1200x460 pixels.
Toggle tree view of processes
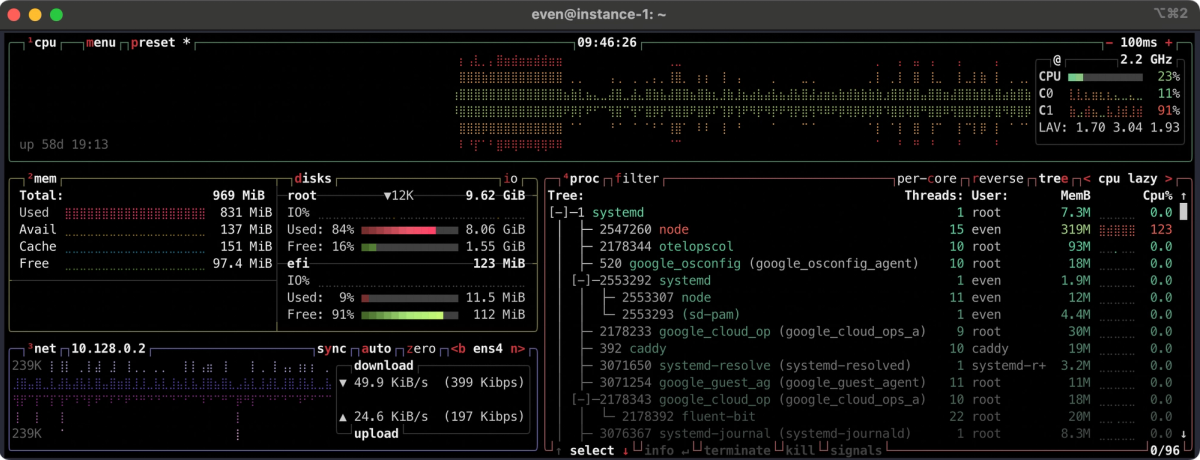1052,178
